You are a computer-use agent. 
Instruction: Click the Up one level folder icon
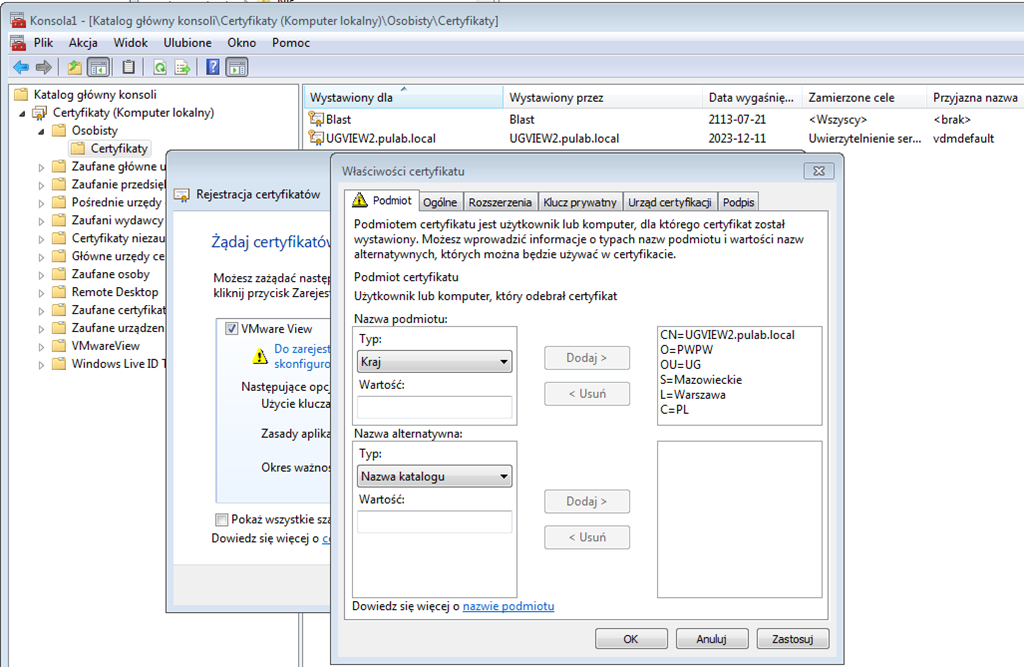74,67
